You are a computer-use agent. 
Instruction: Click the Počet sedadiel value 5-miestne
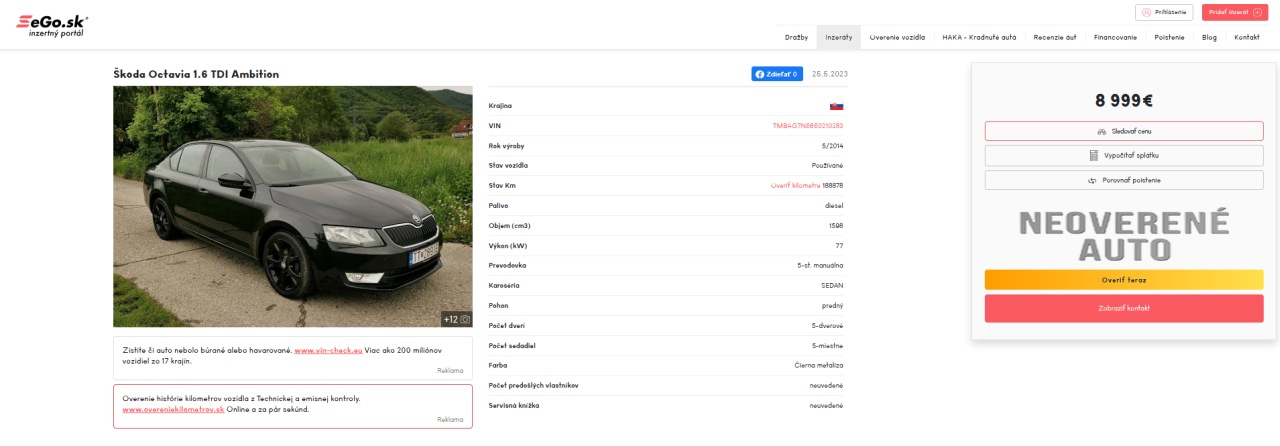[827, 346]
